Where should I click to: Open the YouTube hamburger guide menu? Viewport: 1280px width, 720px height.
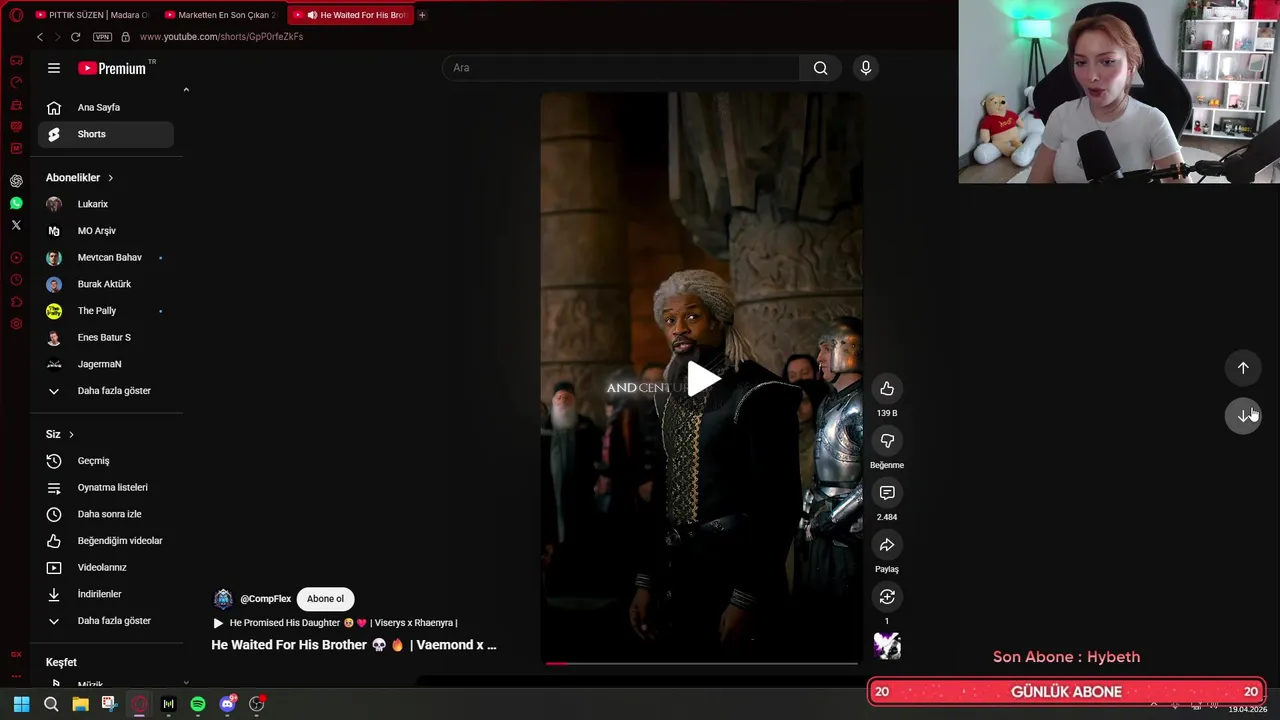coord(54,68)
